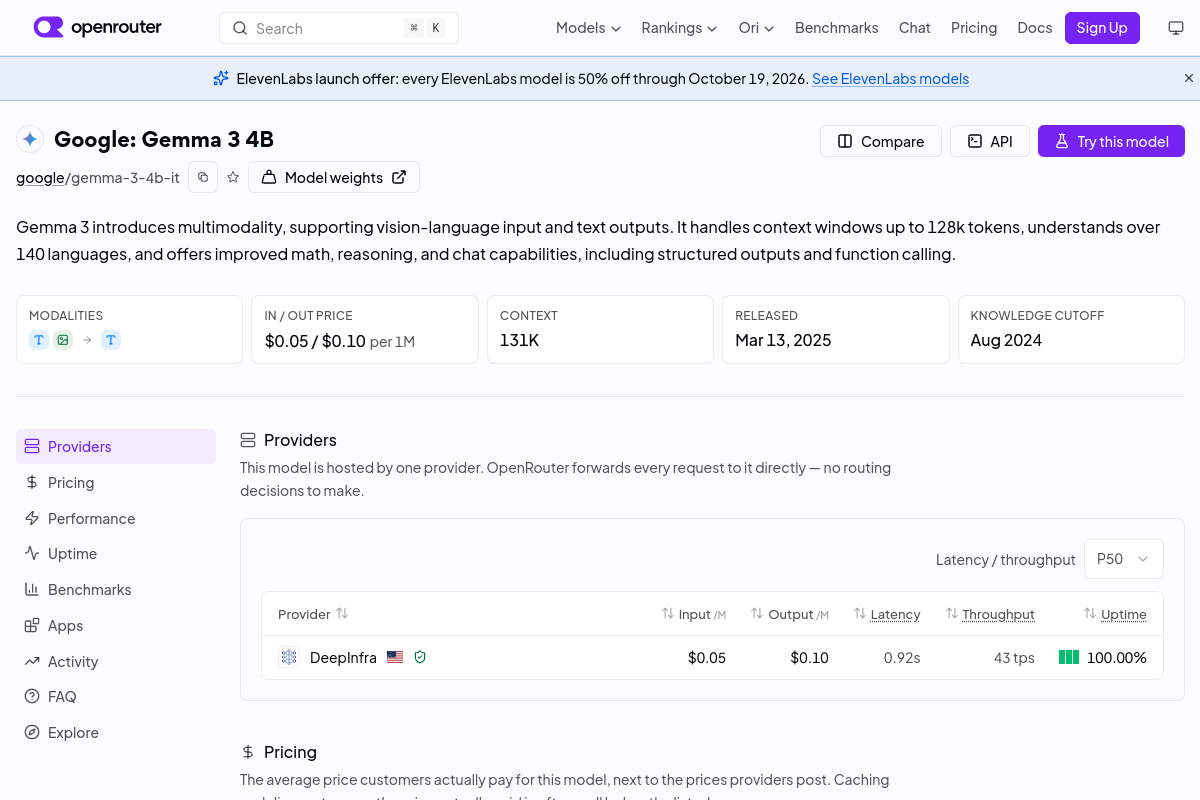Viewport: 1200px width, 800px height.
Task: Go to the Benchmarks nav page
Action: tap(836, 28)
